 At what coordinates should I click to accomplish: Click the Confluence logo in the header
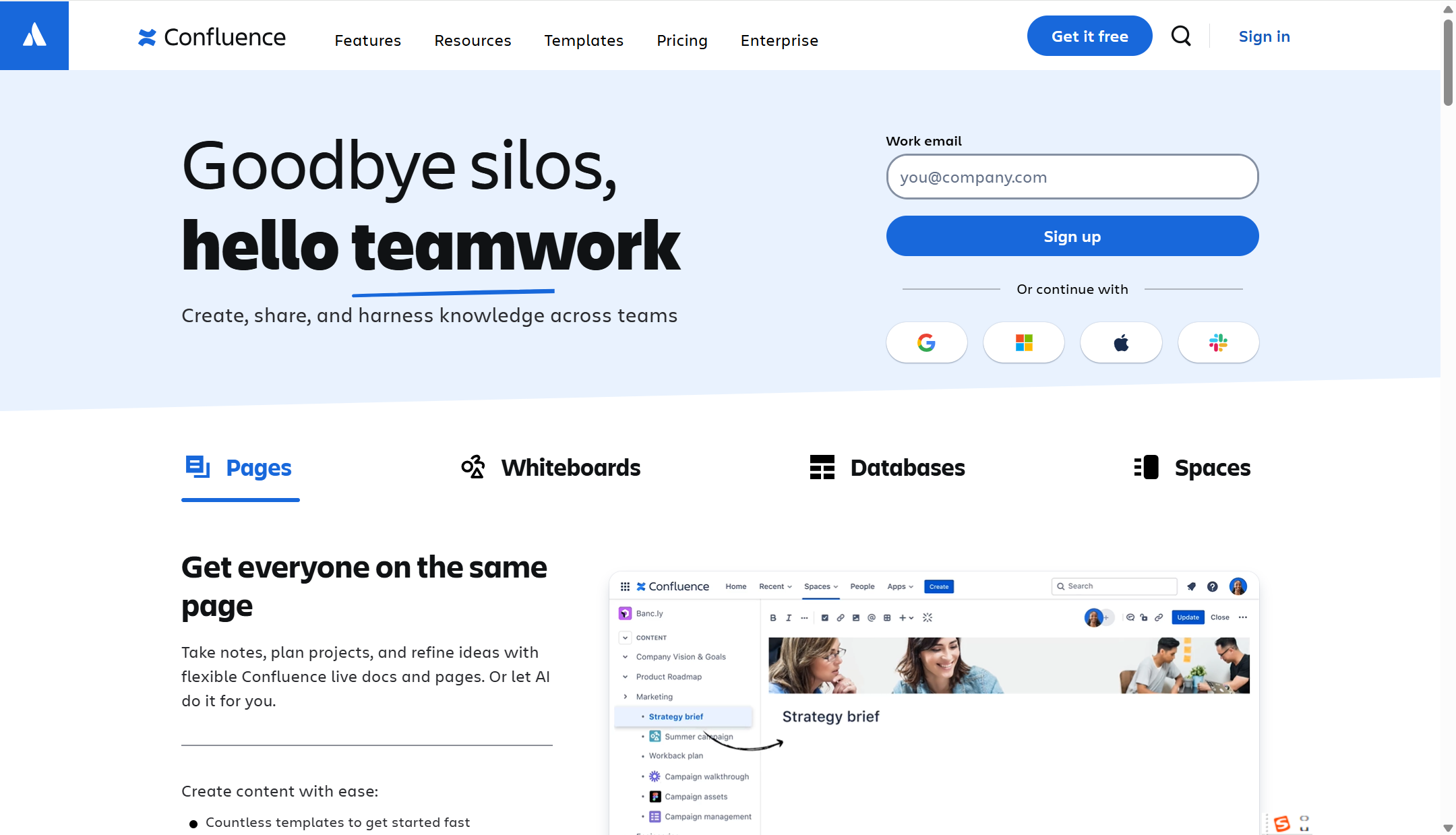[212, 38]
